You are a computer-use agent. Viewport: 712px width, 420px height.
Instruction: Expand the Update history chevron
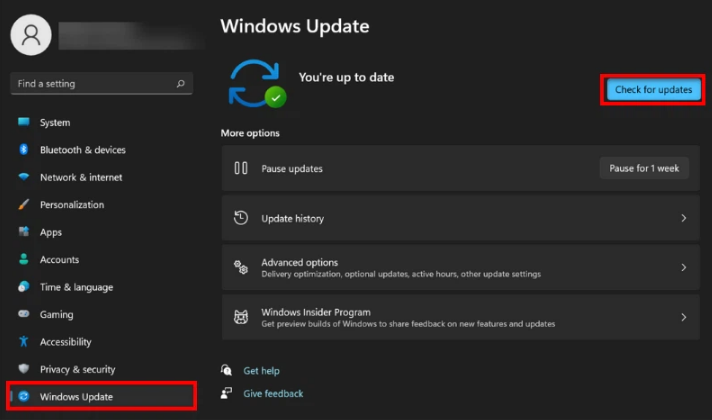coord(683,218)
